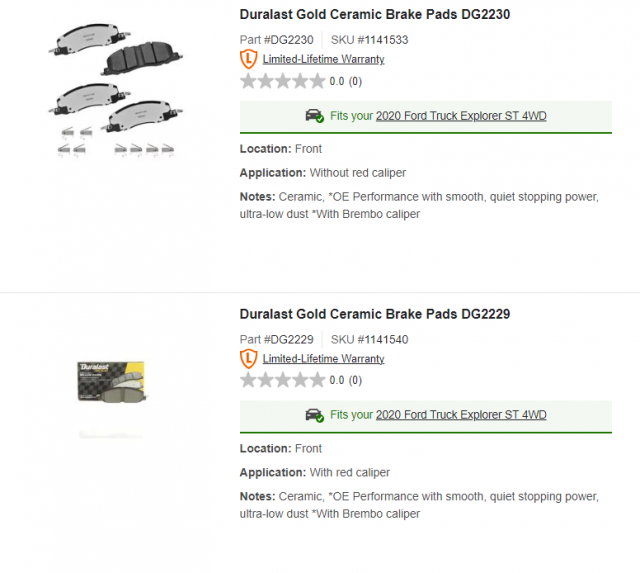Open 2020 Ford Truck Explorer link under DG2230

click(461, 116)
